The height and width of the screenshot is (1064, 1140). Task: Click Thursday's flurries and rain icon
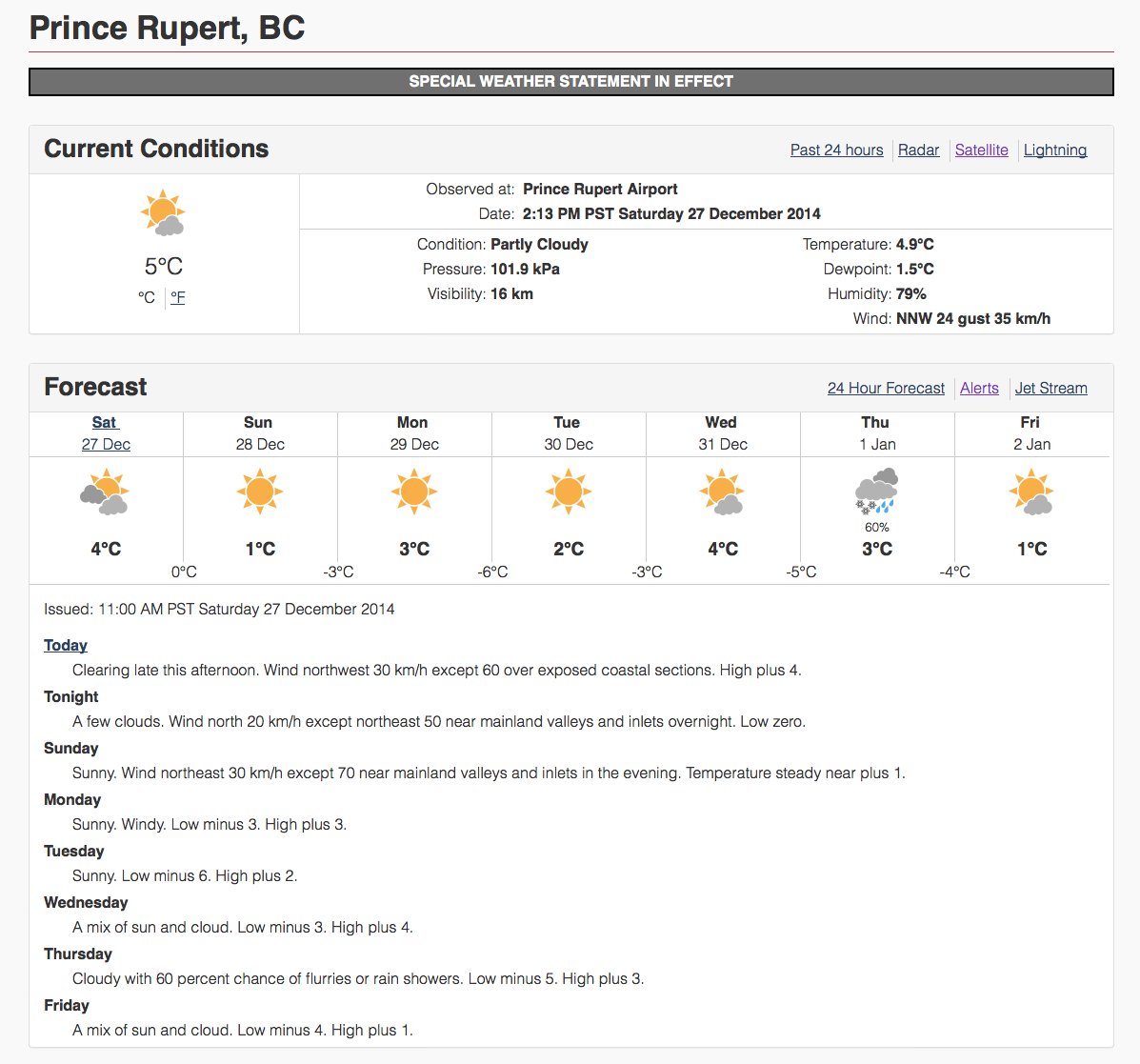(876, 492)
